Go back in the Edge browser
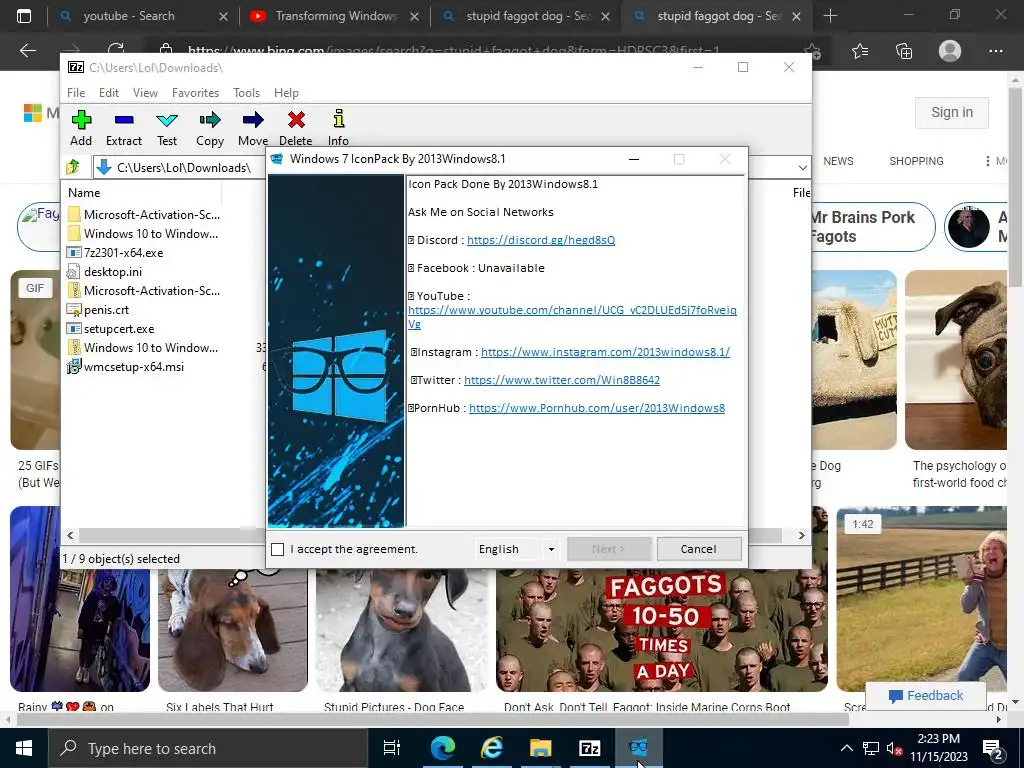 27,50
